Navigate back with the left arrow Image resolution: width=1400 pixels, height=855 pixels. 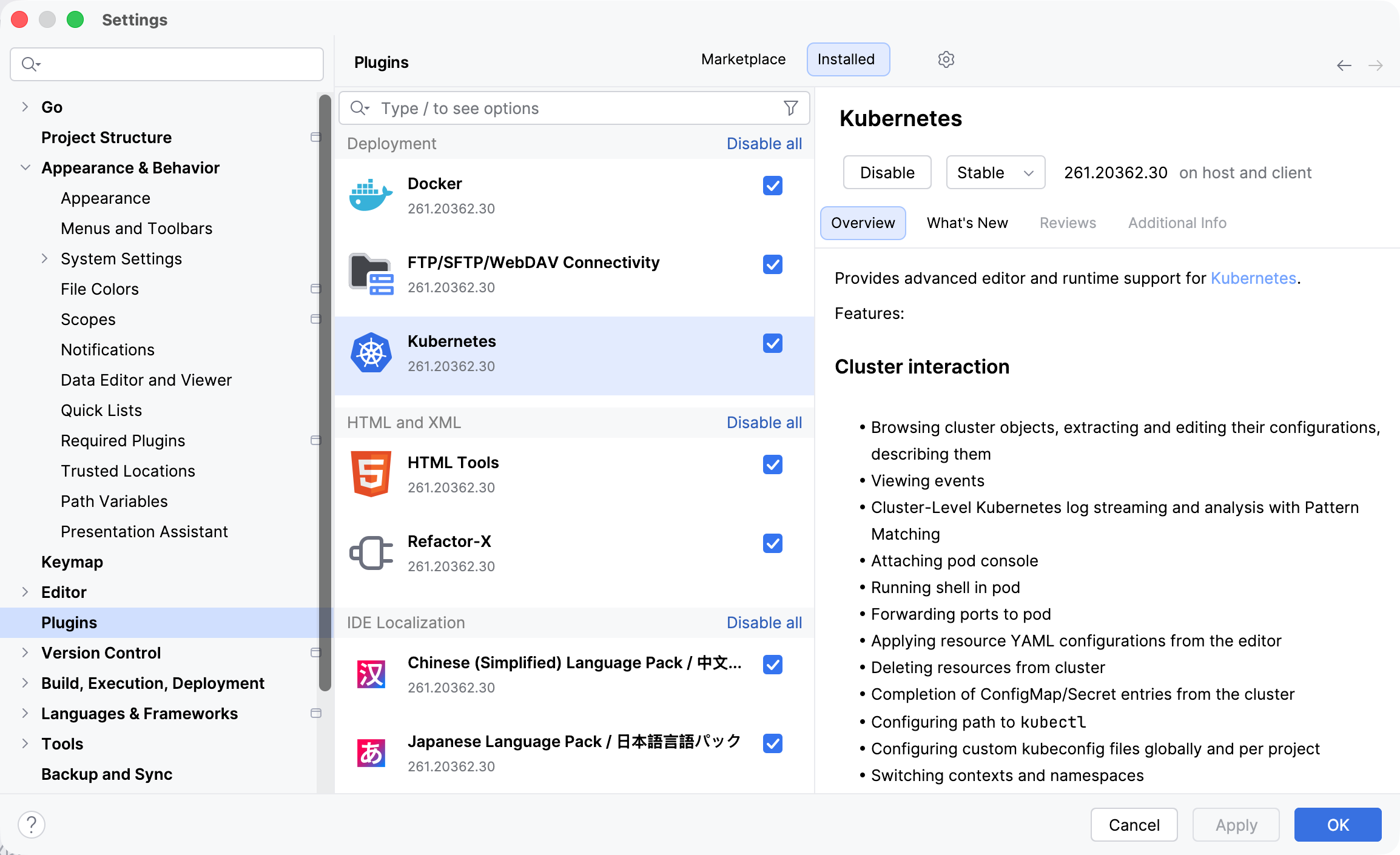pos(1344,65)
